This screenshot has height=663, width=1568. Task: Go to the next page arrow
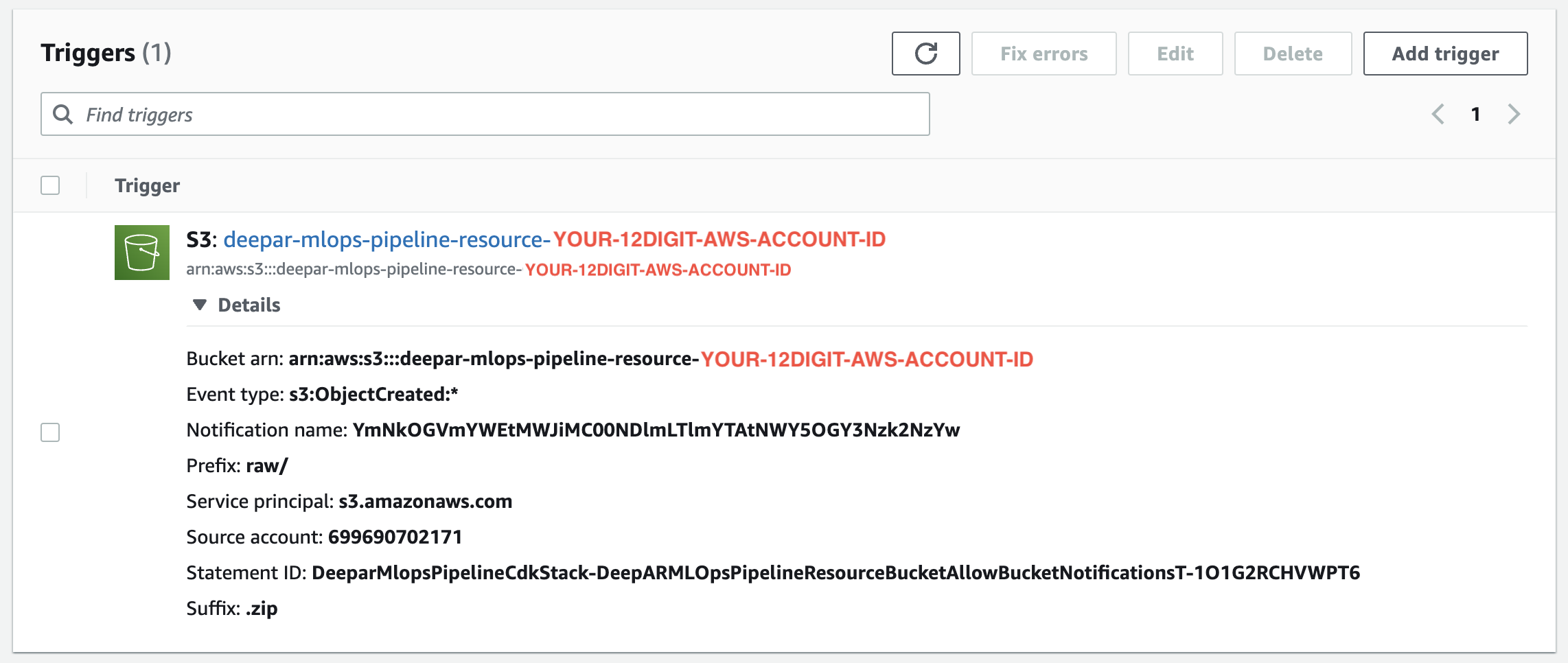(1513, 114)
